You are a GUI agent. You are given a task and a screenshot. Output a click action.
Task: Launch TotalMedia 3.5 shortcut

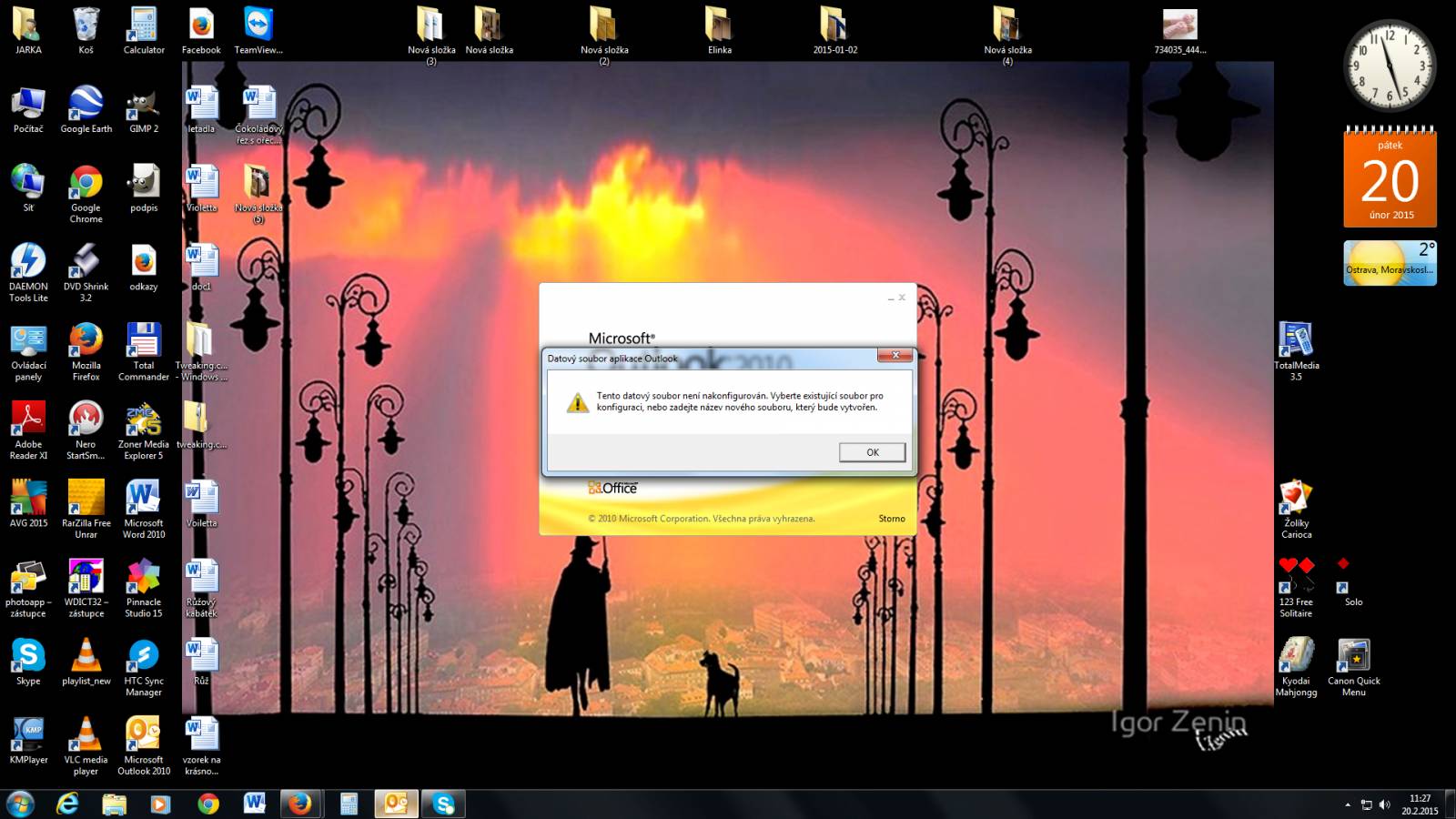[1296, 351]
